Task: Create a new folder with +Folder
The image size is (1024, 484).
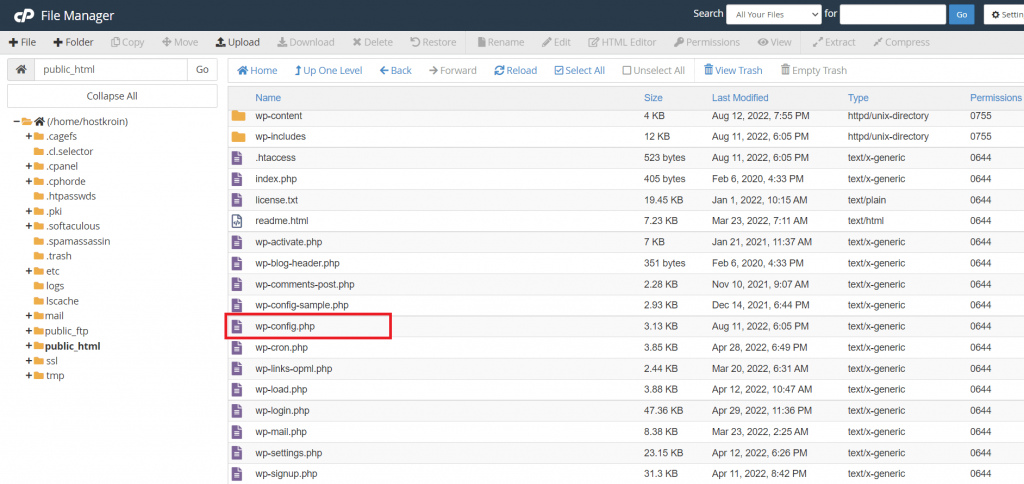Action: (x=73, y=42)
